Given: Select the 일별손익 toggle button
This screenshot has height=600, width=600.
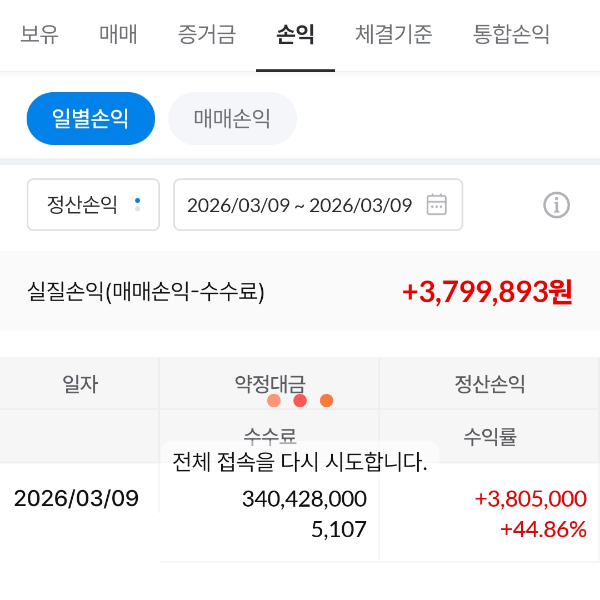Looking at the screenshot, I should 91,119.
